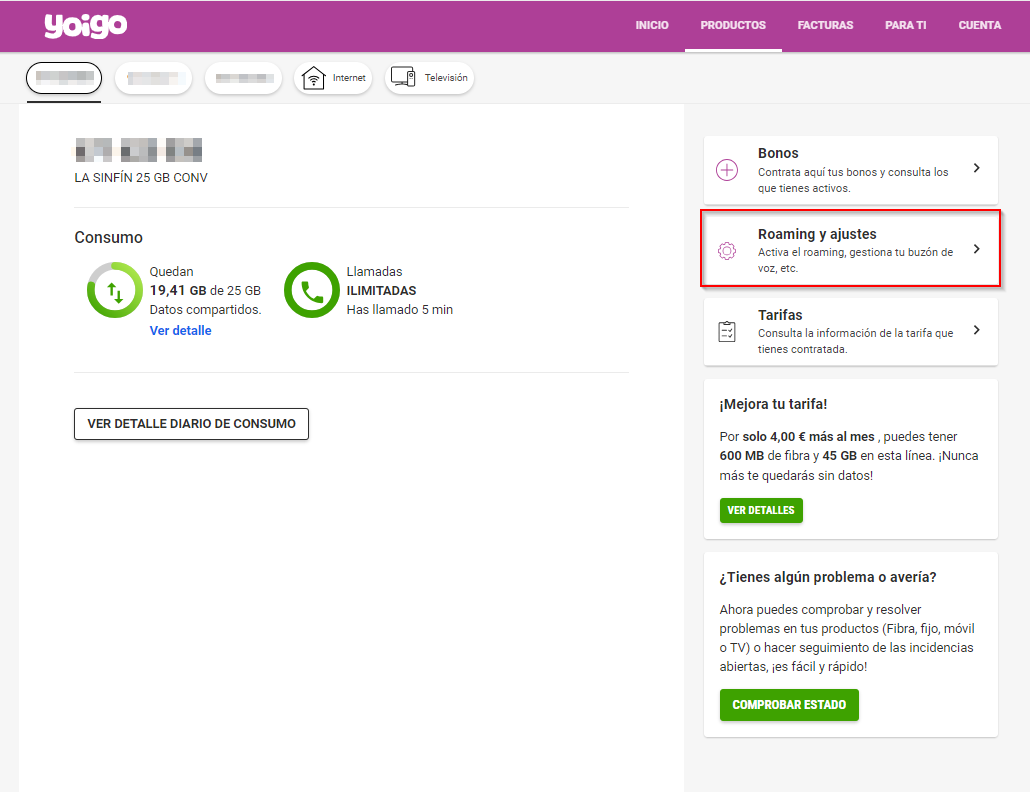Expand the Roaming y ajustes chevron

977,249
